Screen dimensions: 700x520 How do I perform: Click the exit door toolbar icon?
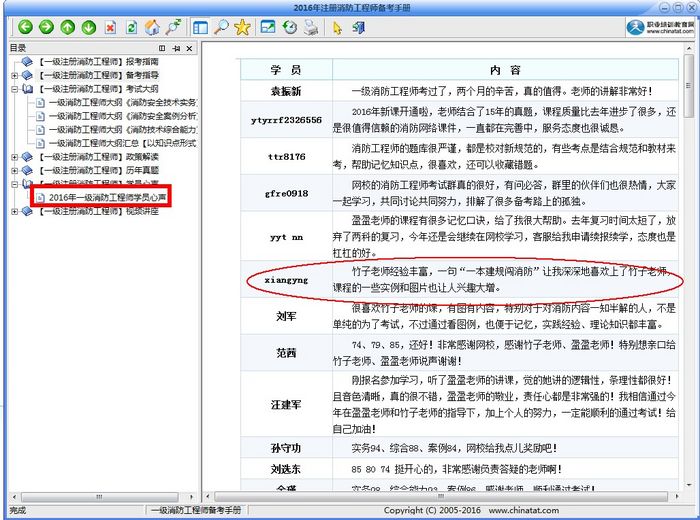(x=358, y=28)
